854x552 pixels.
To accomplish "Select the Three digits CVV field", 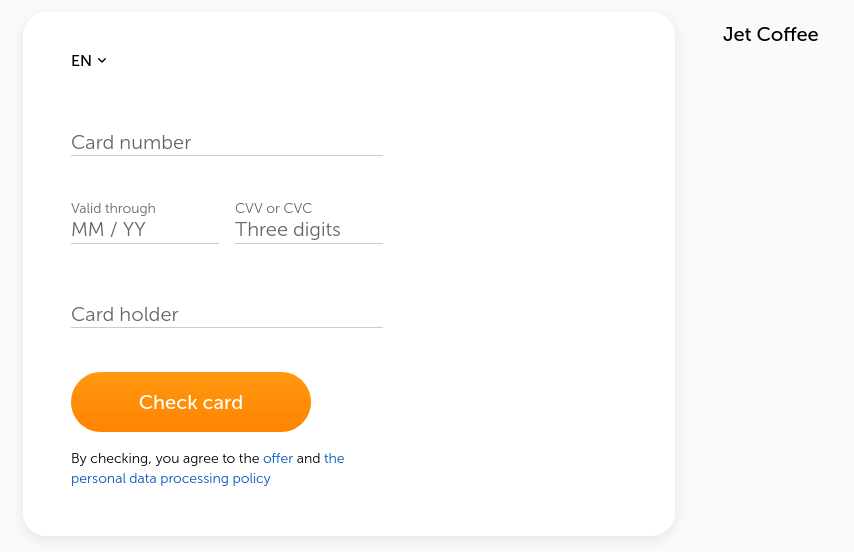I will [x=308, y=230].
